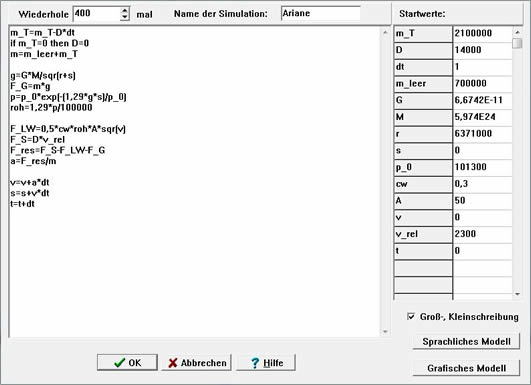Click equation line F_res=F_S-F_LW-F_G

pyautogui.click(x=58, y=150)
